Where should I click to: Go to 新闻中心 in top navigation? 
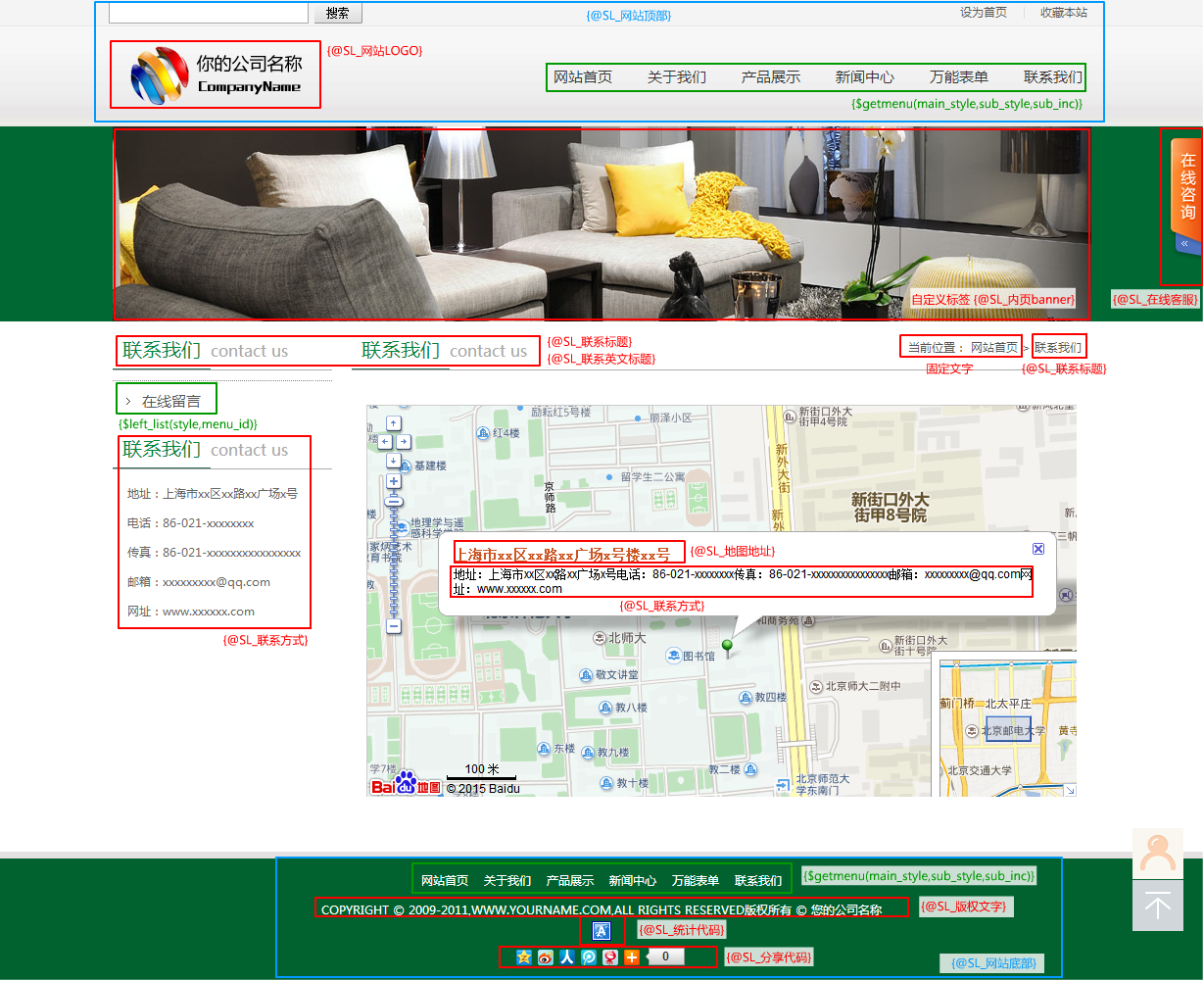[x=864, y=77]
